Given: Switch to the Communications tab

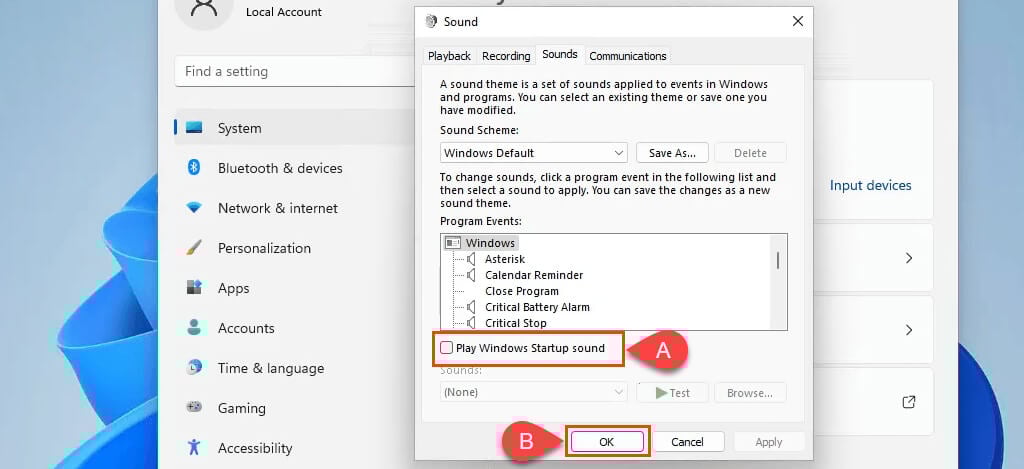Looking at the screenshot, I should point(628,56).
